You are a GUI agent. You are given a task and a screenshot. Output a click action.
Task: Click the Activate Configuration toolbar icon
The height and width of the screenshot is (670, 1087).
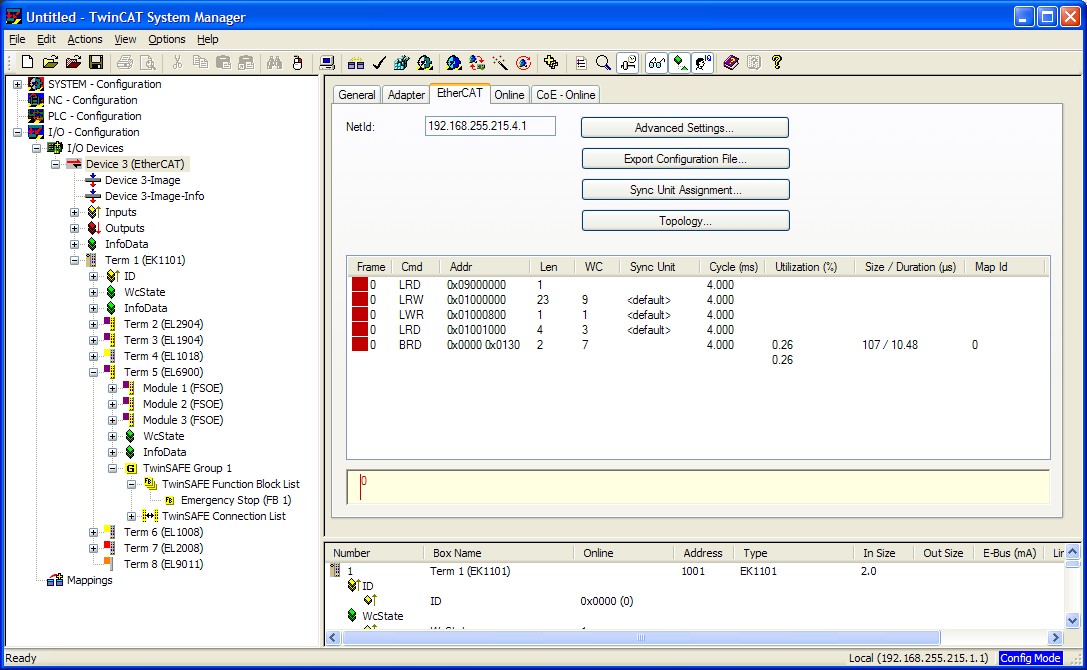(402, 62)
